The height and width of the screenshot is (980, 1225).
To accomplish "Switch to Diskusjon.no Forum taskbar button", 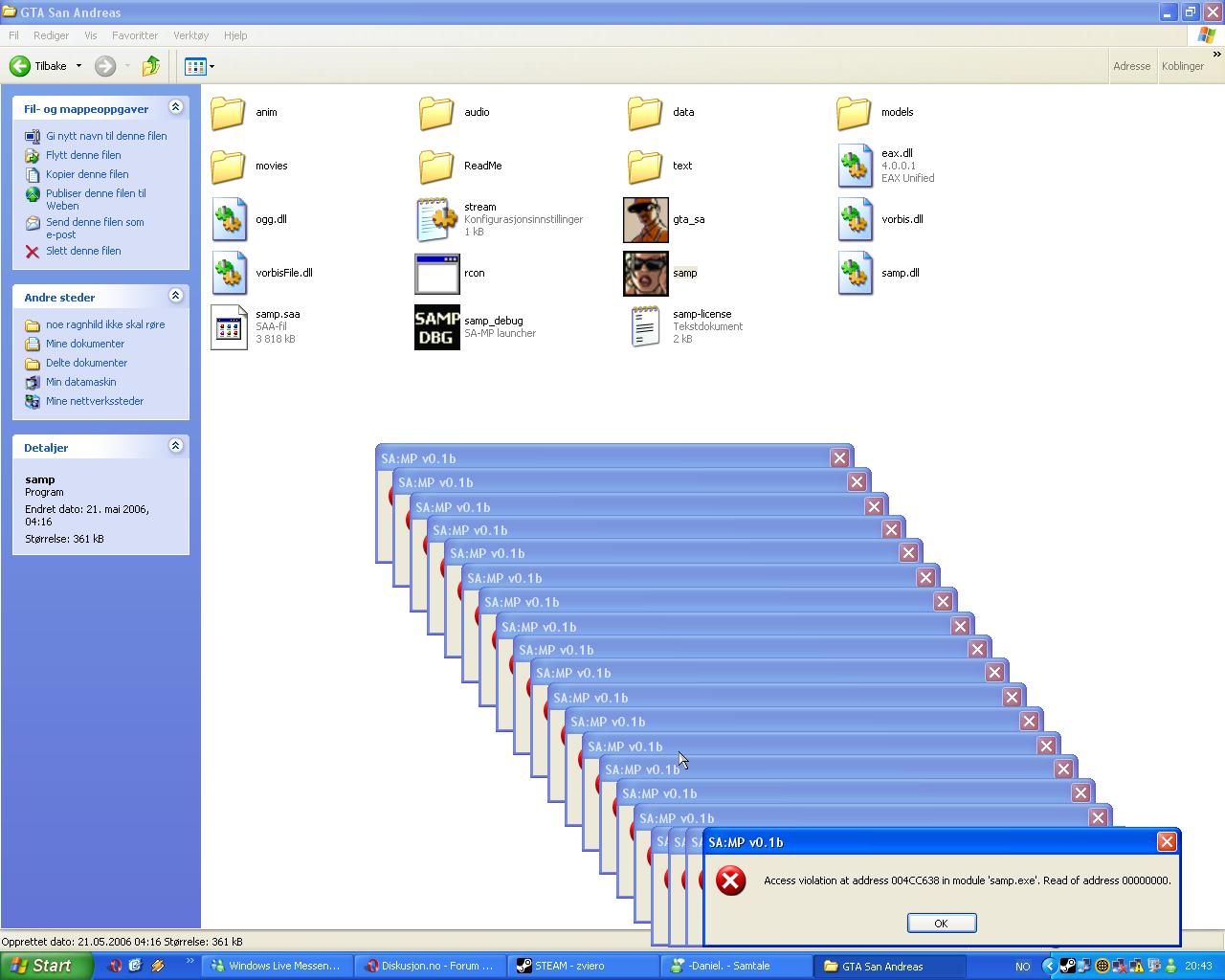I will pyautogui.click(x=430, y=966).
